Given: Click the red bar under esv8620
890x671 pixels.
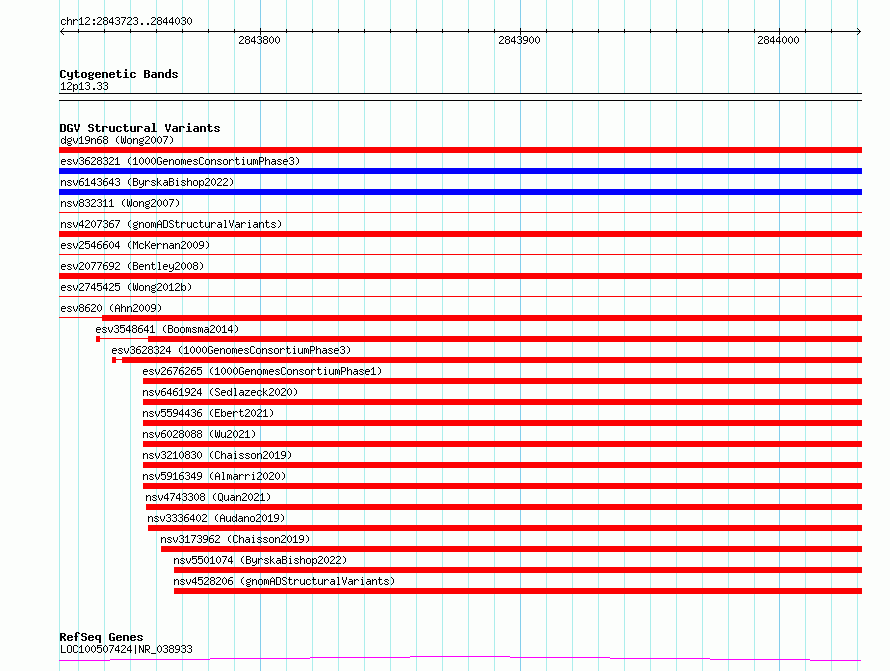Looking at the screenshot, I should [482, 318].
